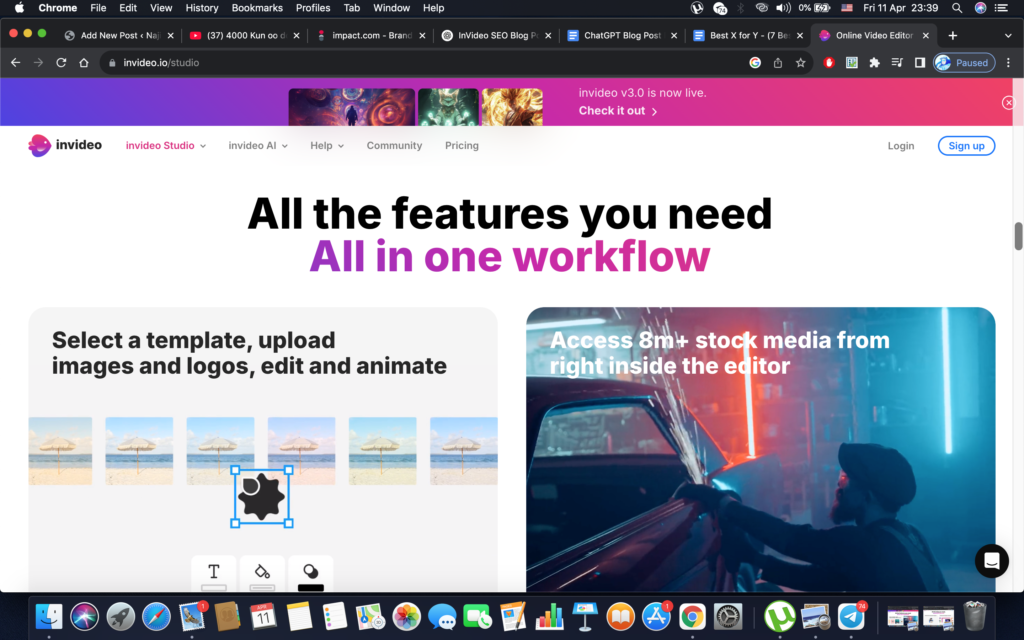Open the Bookmarks menu in the menu bar
This screenshot has width=1024, height=640.
click(x=256, y=8)
